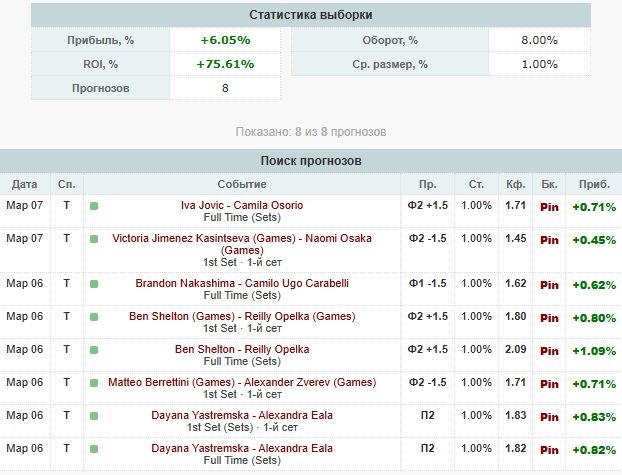Open Iva Jovic - Camila Osorio match
Image resolution: width=622 pixels, height=475 pixels.
tap(241, 205)
